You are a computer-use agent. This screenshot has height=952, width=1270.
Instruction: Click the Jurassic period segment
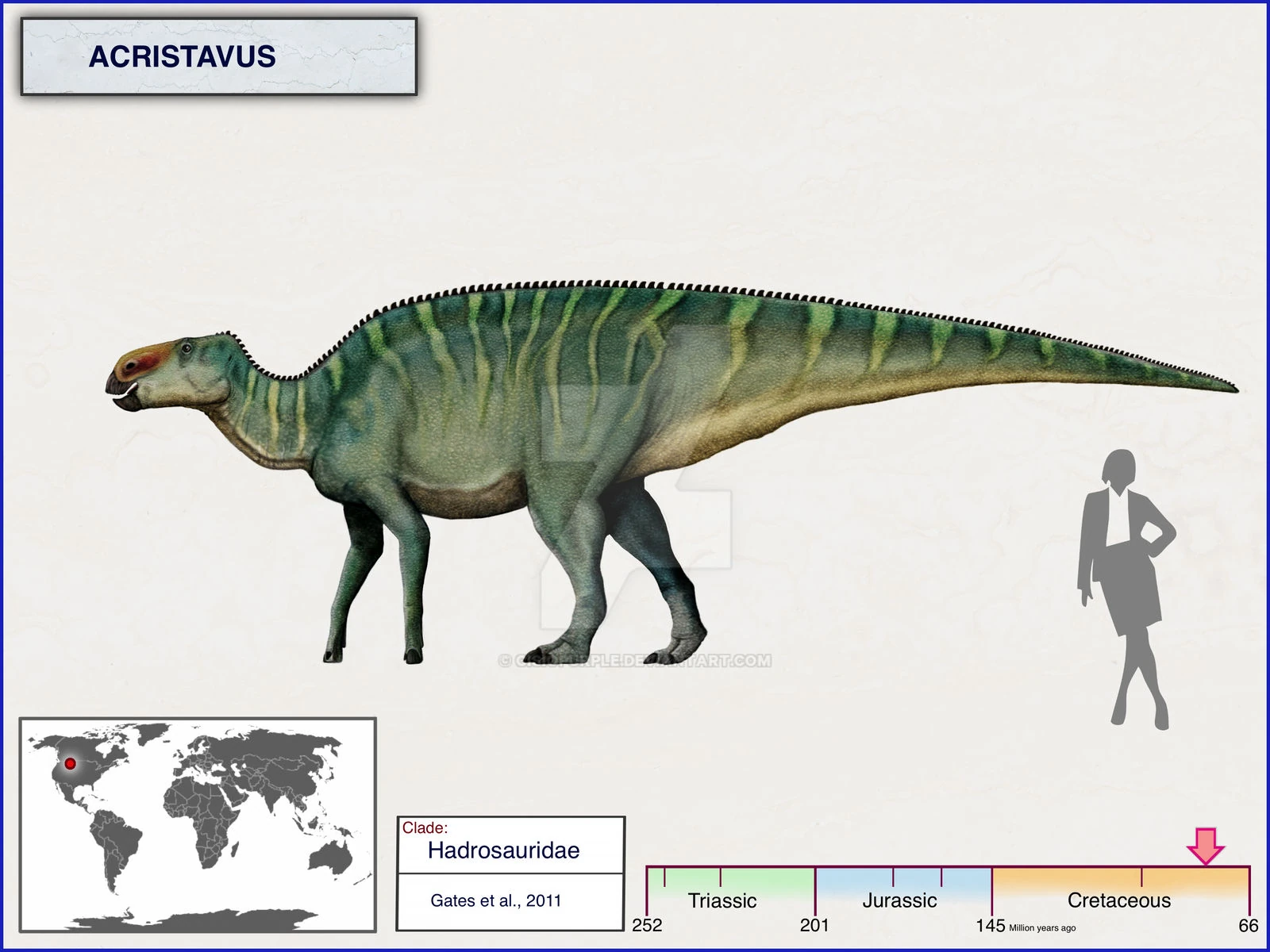tap(903, 891)
